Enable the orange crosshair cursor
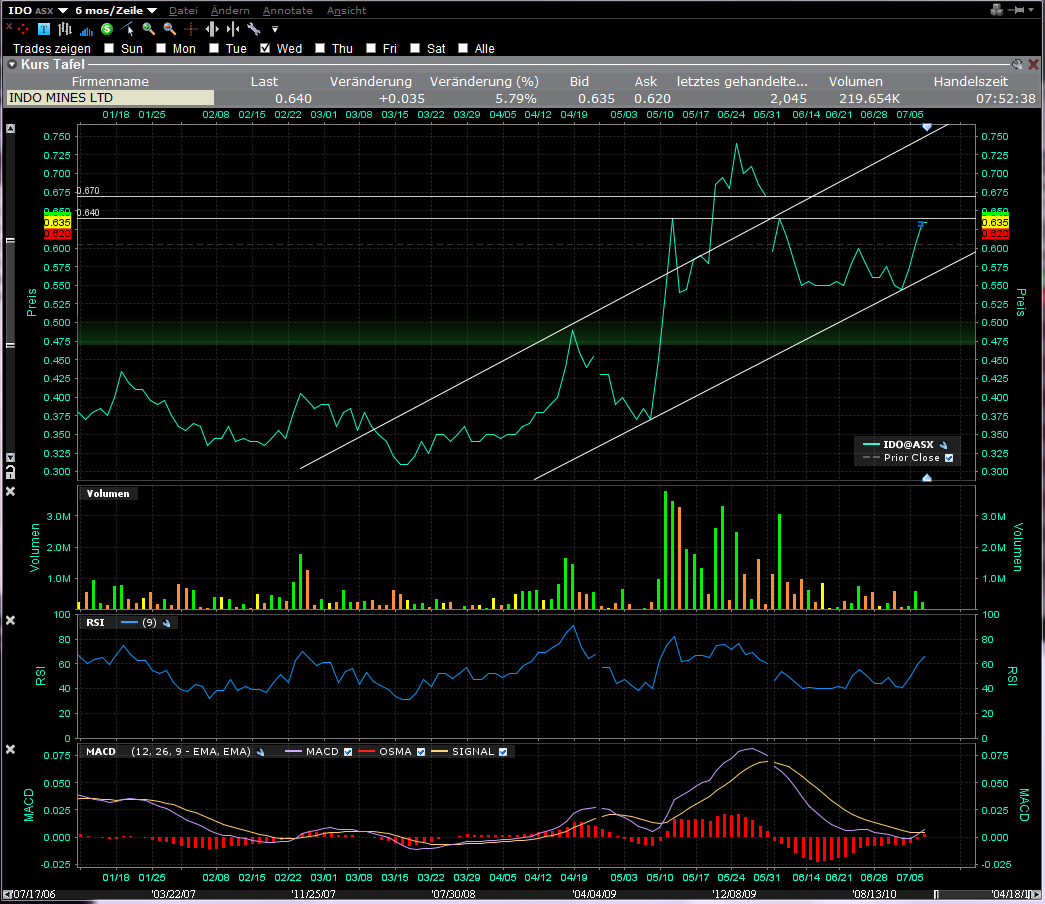 (191, 29)
